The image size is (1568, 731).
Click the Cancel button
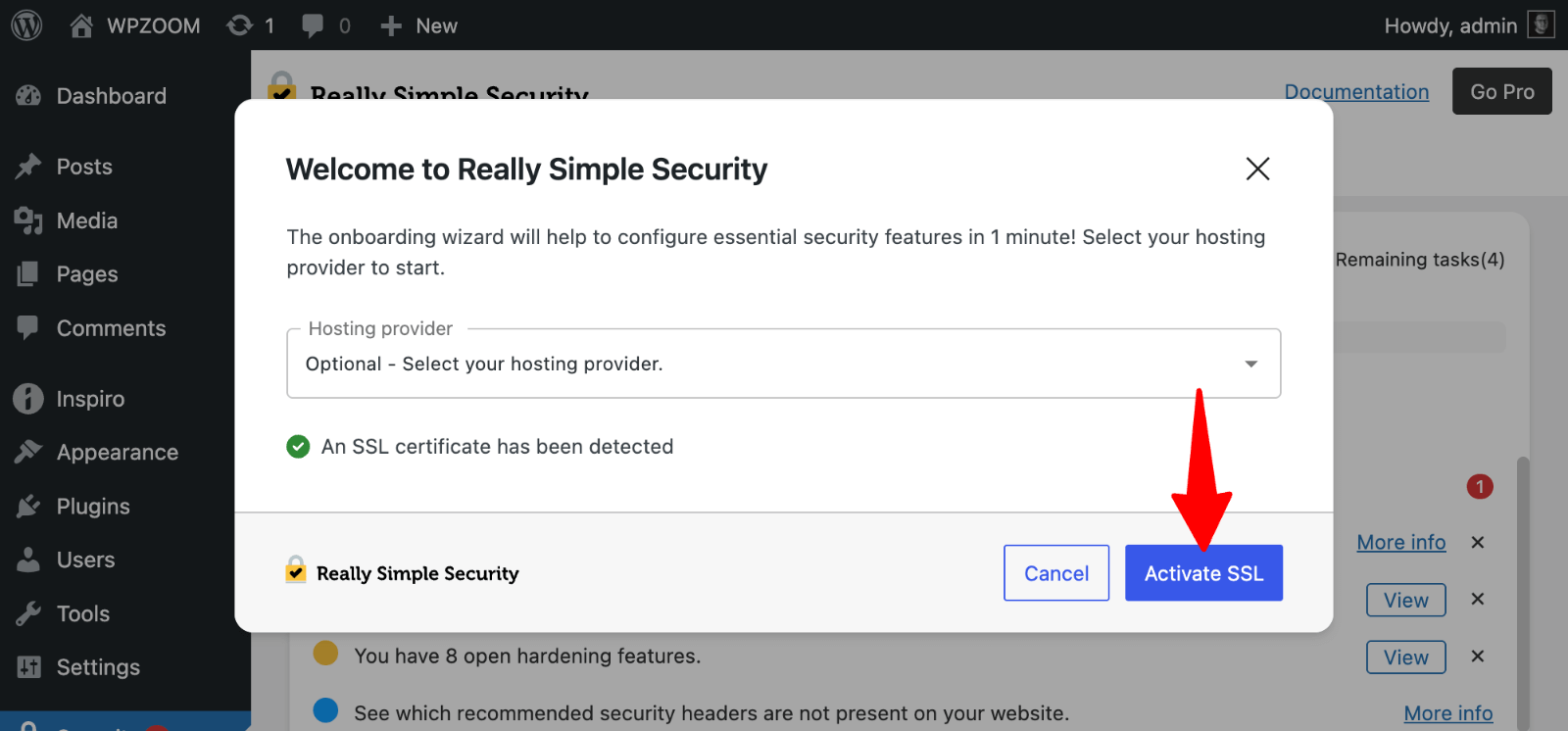(1056, 573)
